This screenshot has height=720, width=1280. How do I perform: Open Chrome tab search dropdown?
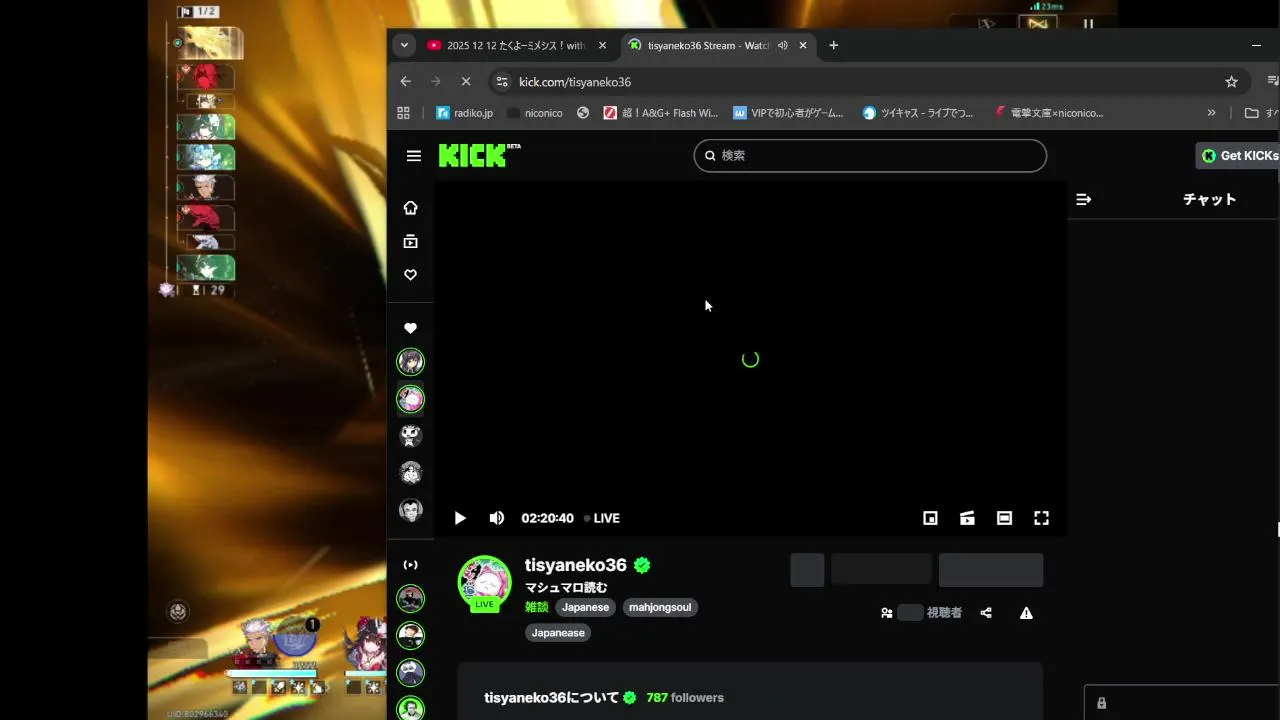point(404,45)
